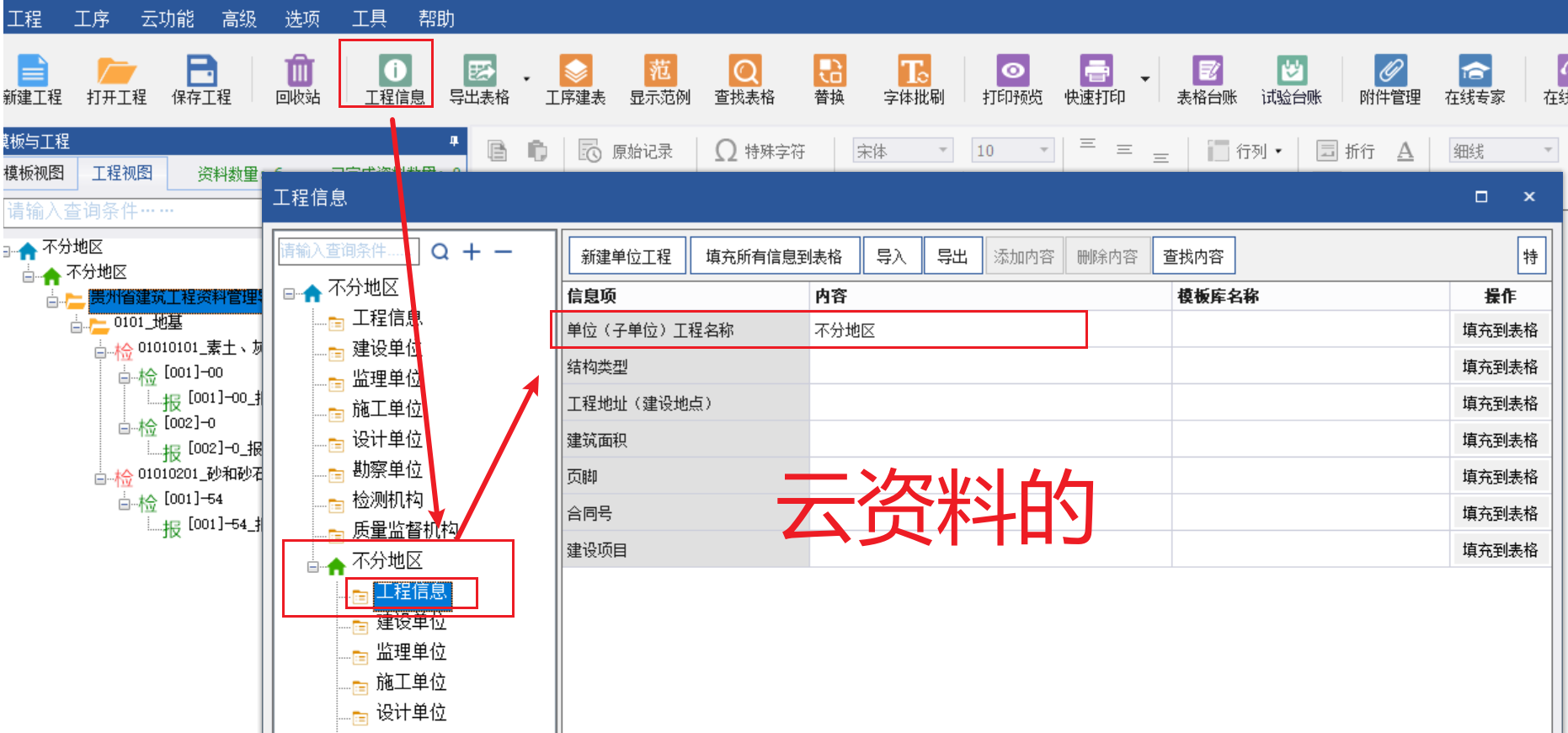Select 监理单位 under lower 不分地区 node
Image resolution: width=1568 pixels, height=733 pixels.
tap(411, 652)
